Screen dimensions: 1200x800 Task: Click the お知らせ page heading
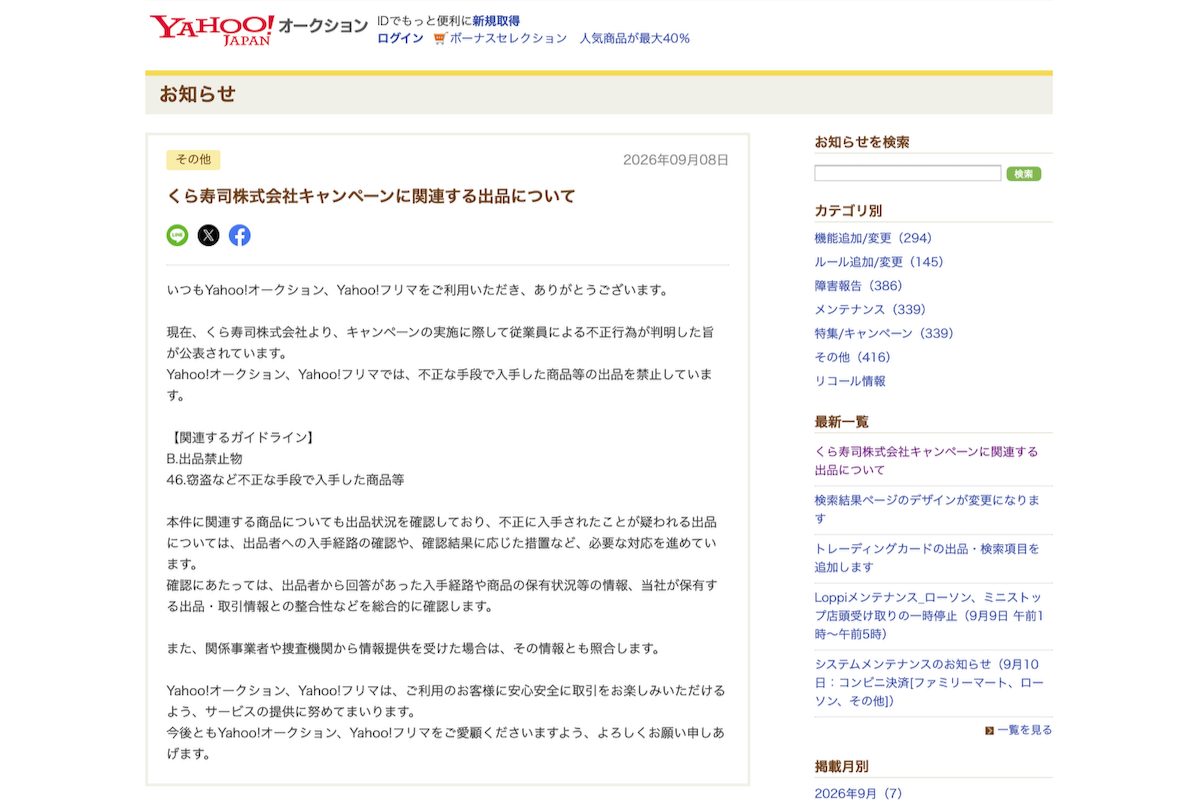click(197, 94)
